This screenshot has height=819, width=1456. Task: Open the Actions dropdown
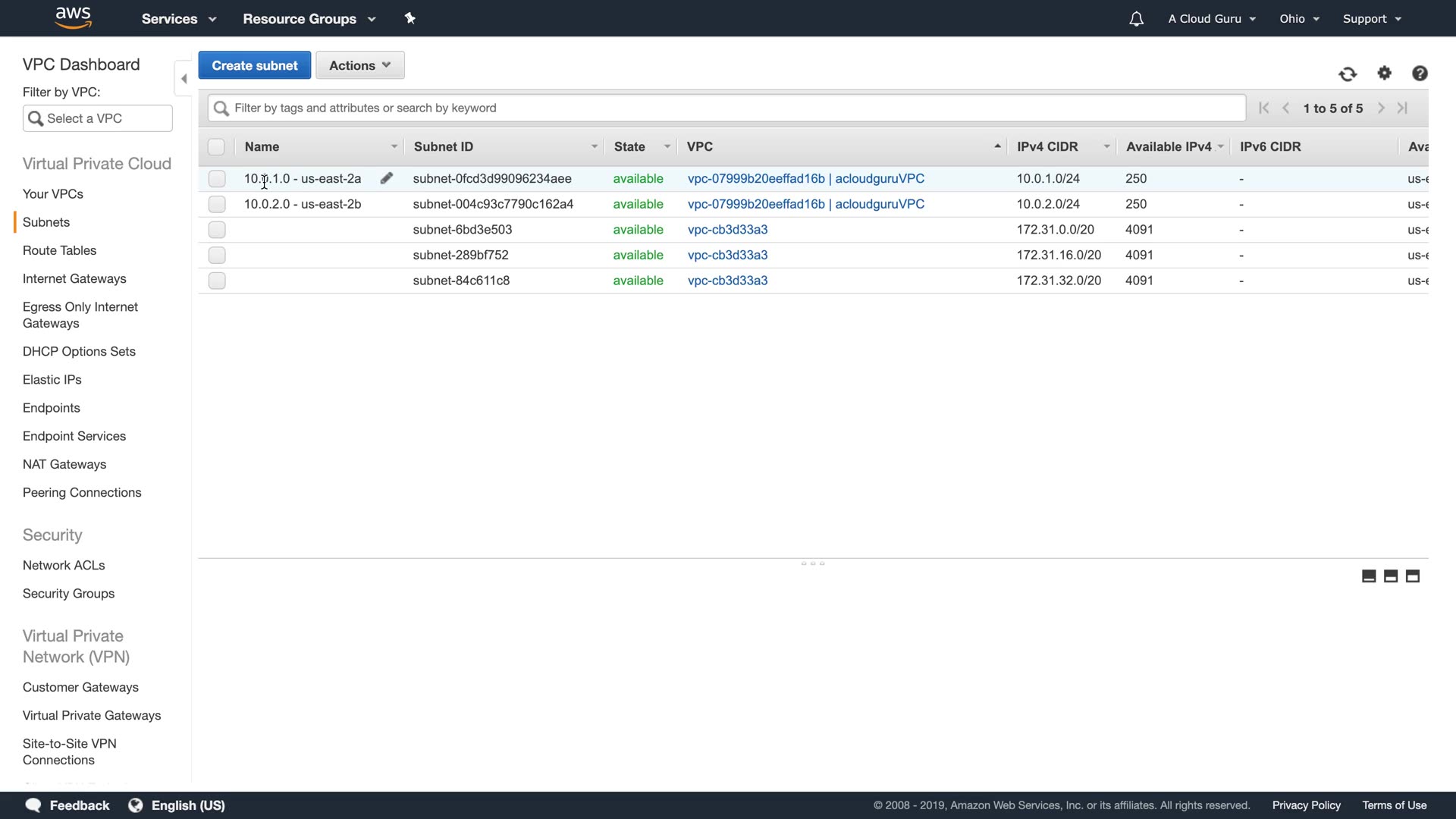coord(359,65)
